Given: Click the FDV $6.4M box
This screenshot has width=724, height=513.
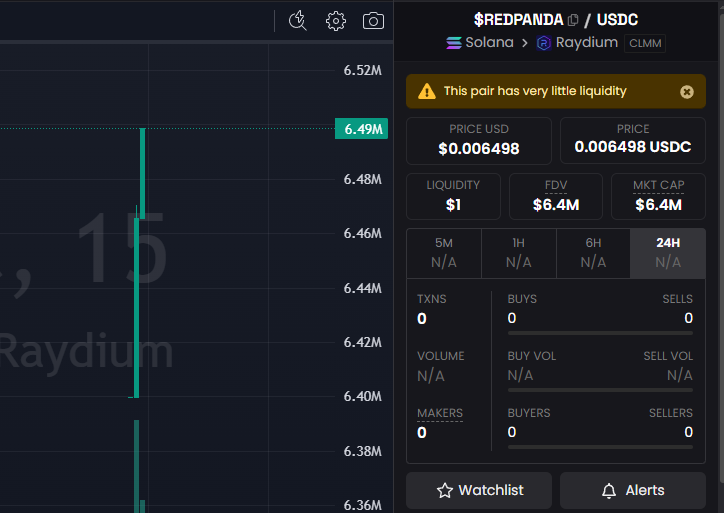Looking at the screenshot, I should pos(555,196).
